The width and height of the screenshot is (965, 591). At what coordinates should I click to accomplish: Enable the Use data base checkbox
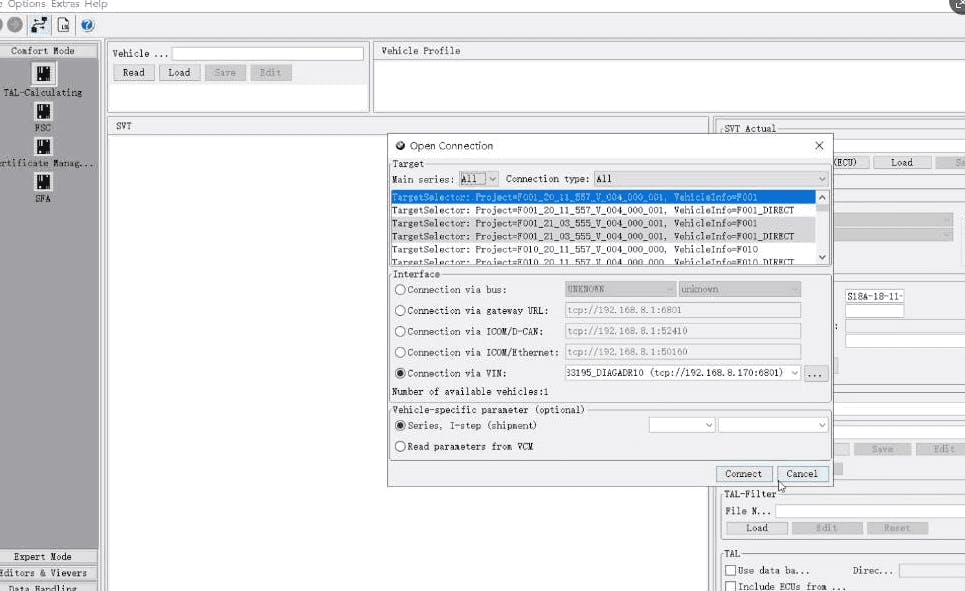[730, 570]
